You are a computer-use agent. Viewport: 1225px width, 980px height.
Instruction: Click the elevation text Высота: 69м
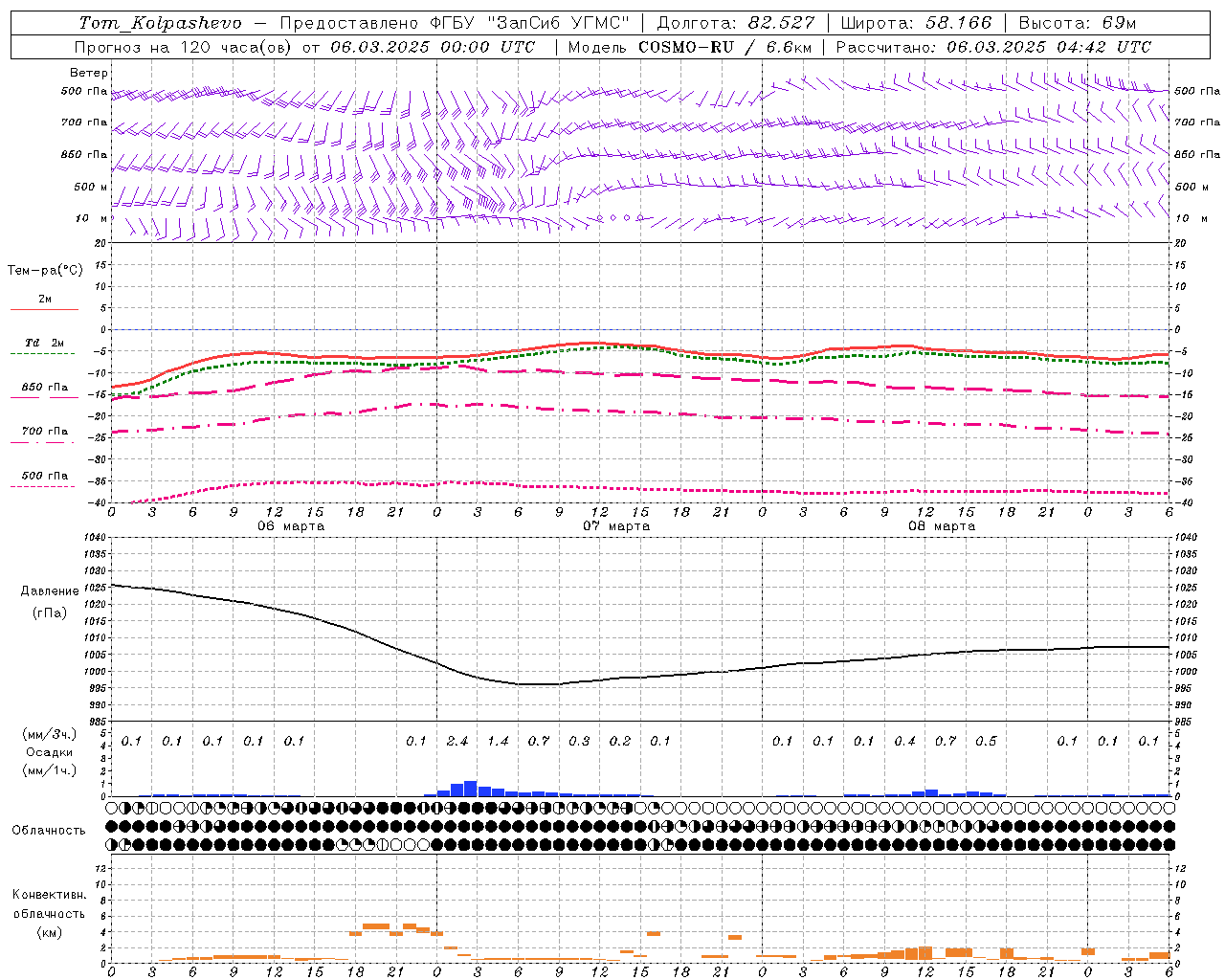click(1078, 23)
